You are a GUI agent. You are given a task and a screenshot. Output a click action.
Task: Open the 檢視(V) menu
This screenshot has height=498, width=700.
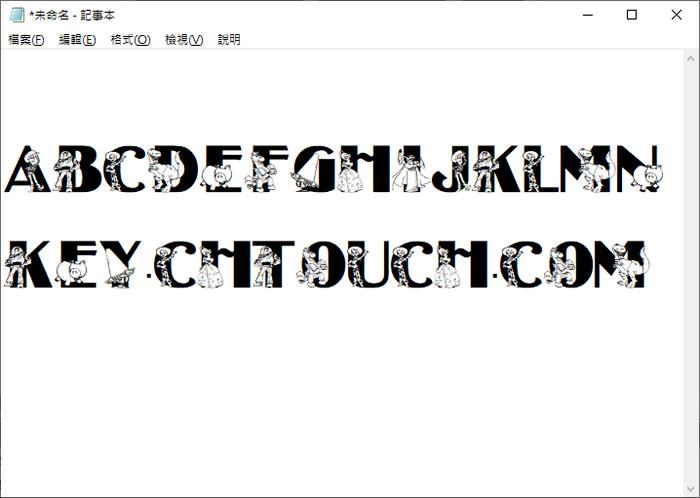(x=184, y=40)
